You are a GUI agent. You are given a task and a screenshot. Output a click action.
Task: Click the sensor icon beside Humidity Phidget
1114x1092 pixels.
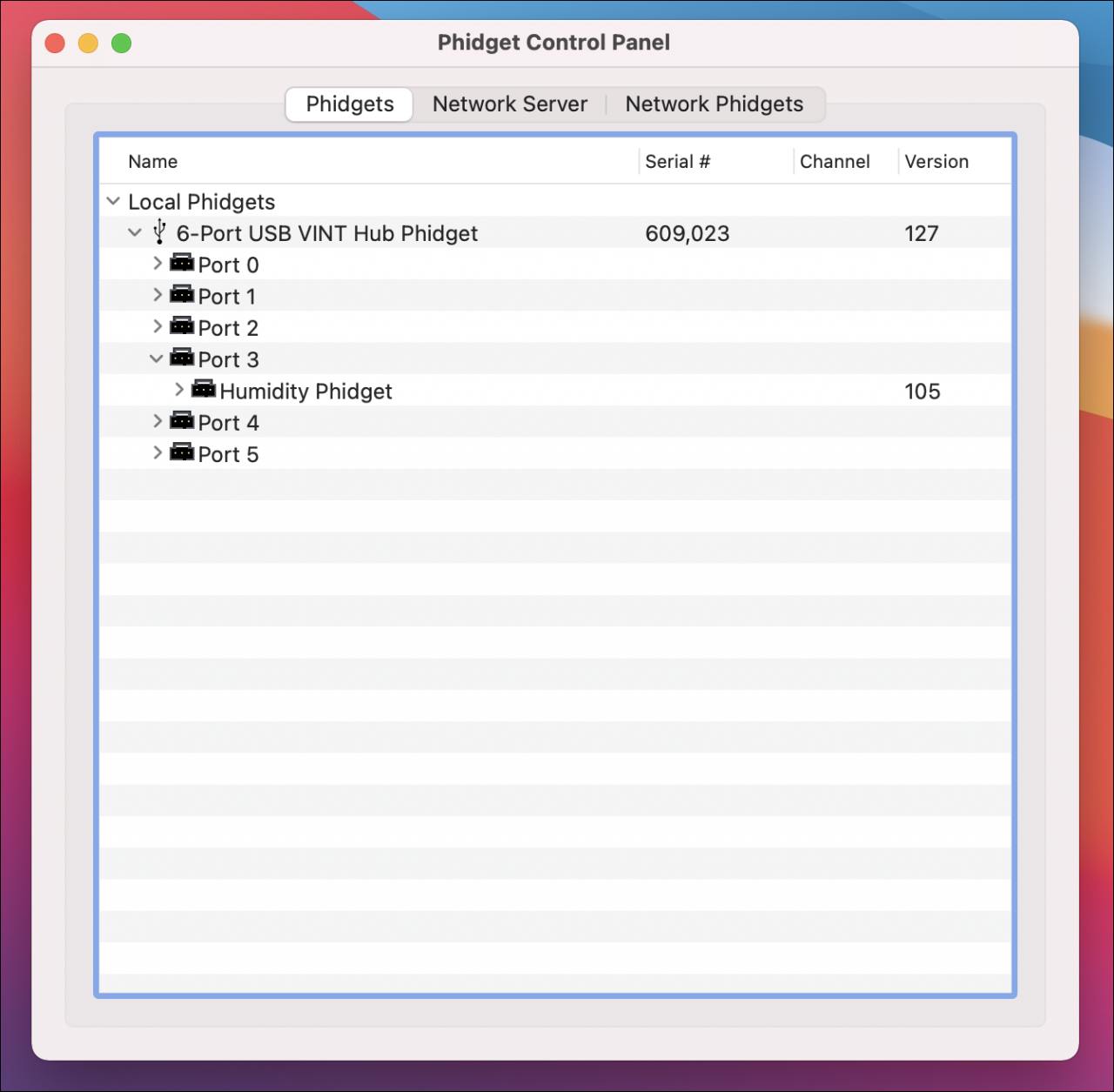coord(205,390)
